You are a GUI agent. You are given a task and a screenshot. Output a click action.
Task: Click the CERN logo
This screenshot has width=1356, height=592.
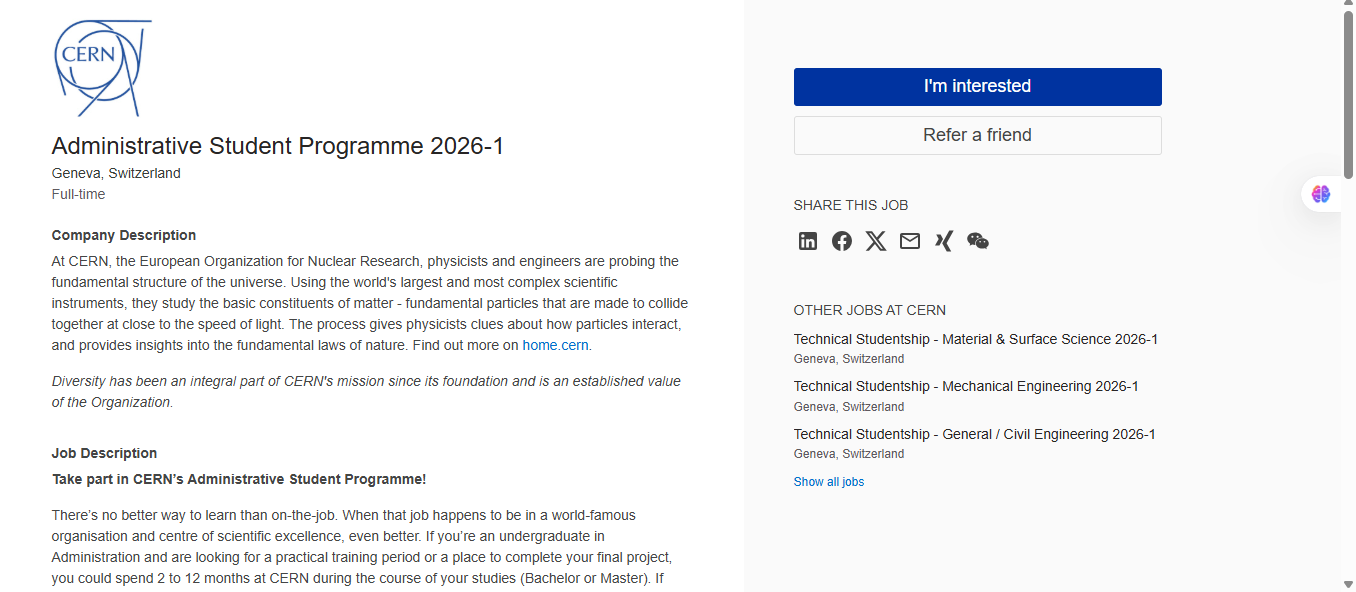coord(102,66)
